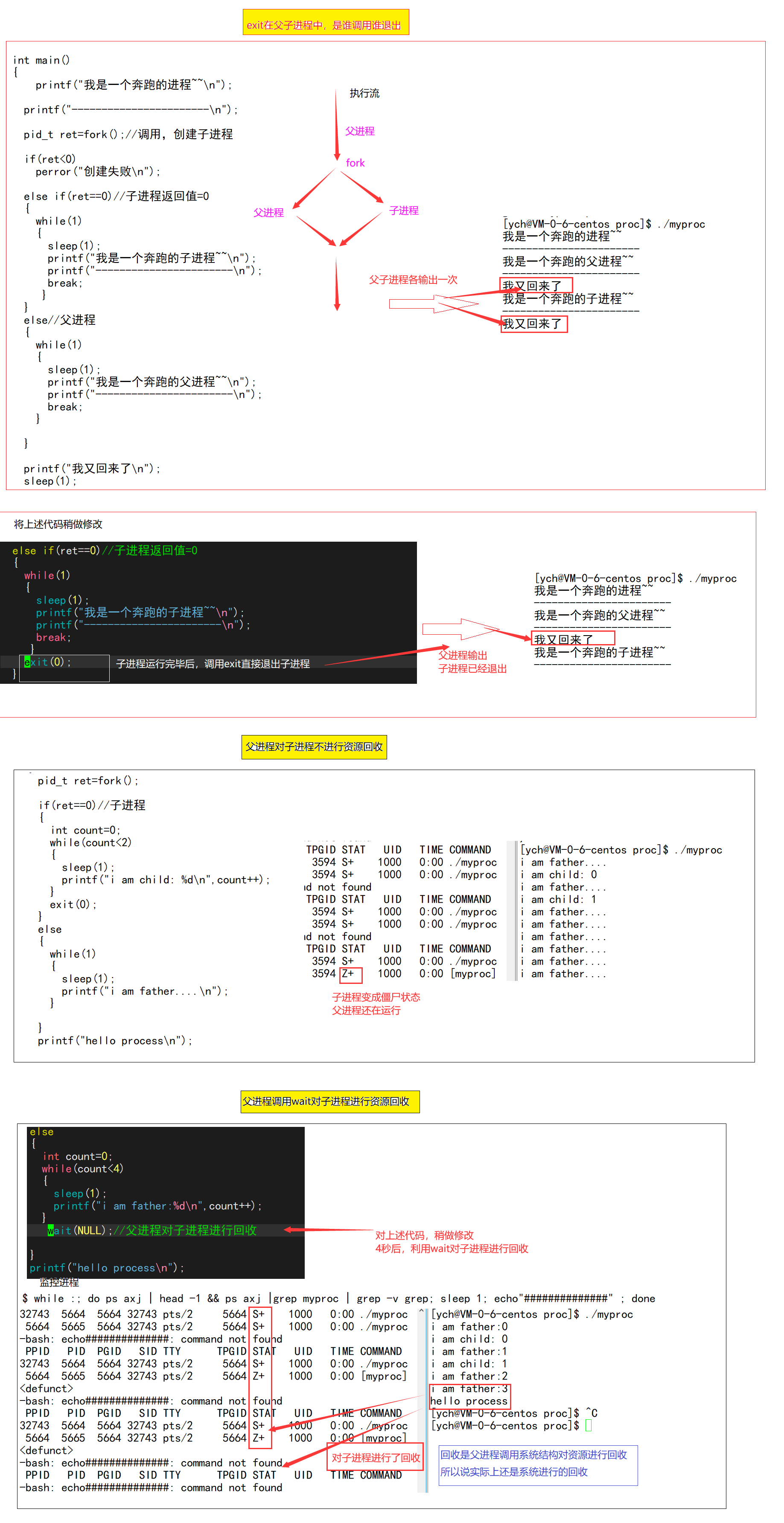Click the red note "对上述代码，稍做修改"

[425, 1235]
